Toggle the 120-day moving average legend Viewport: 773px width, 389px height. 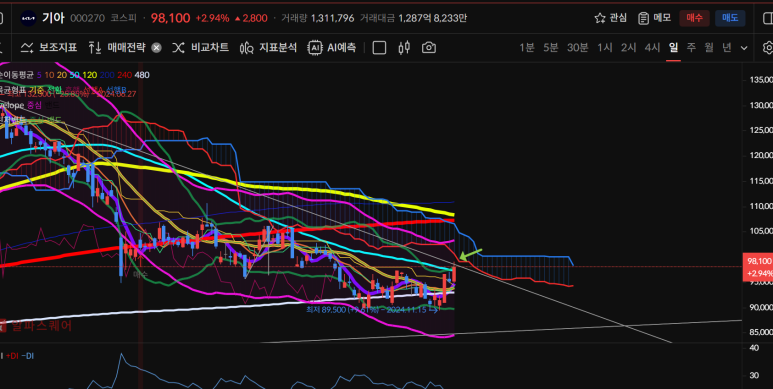[90, 75]
